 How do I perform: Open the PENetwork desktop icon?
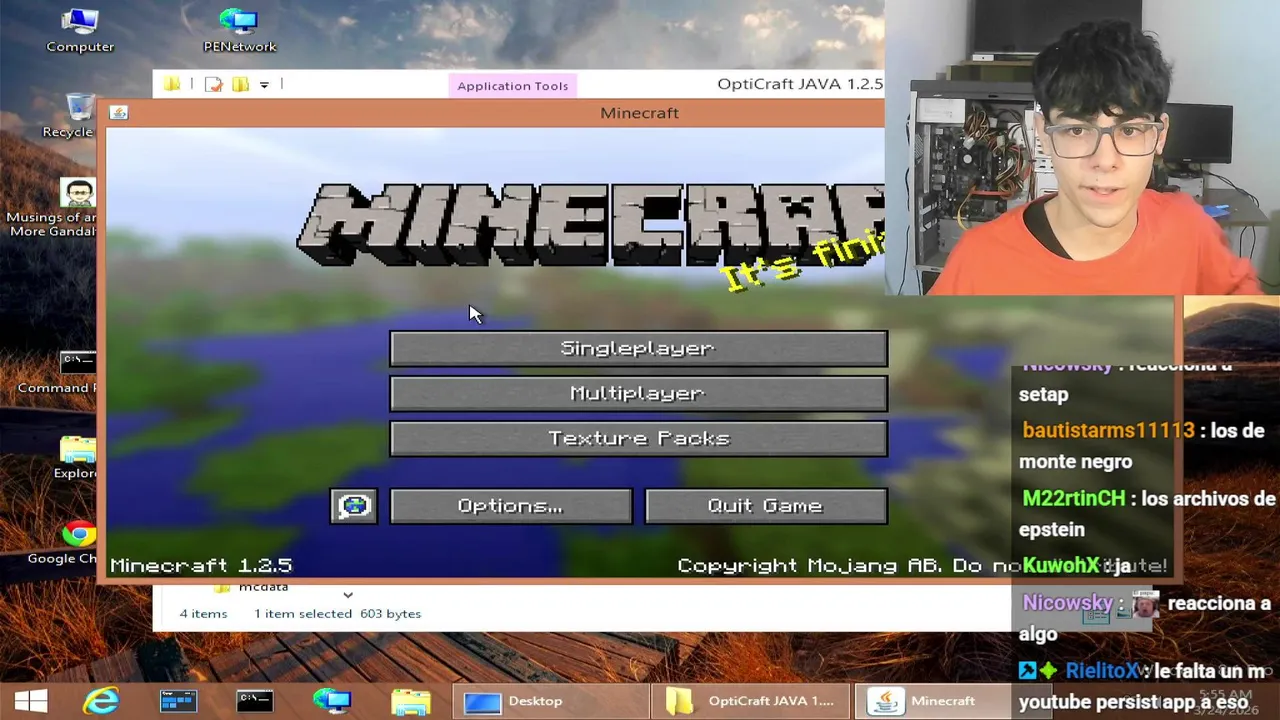click(239, 30)
